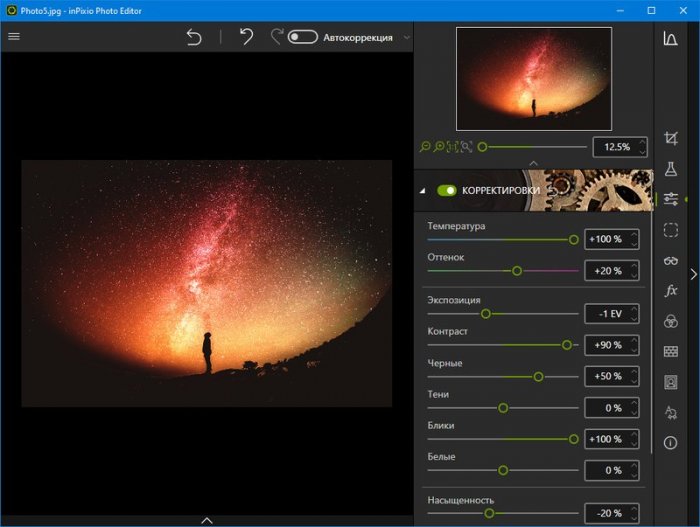Open the presets flask icon
700x527 pixels.
click(x=670, y=170)
